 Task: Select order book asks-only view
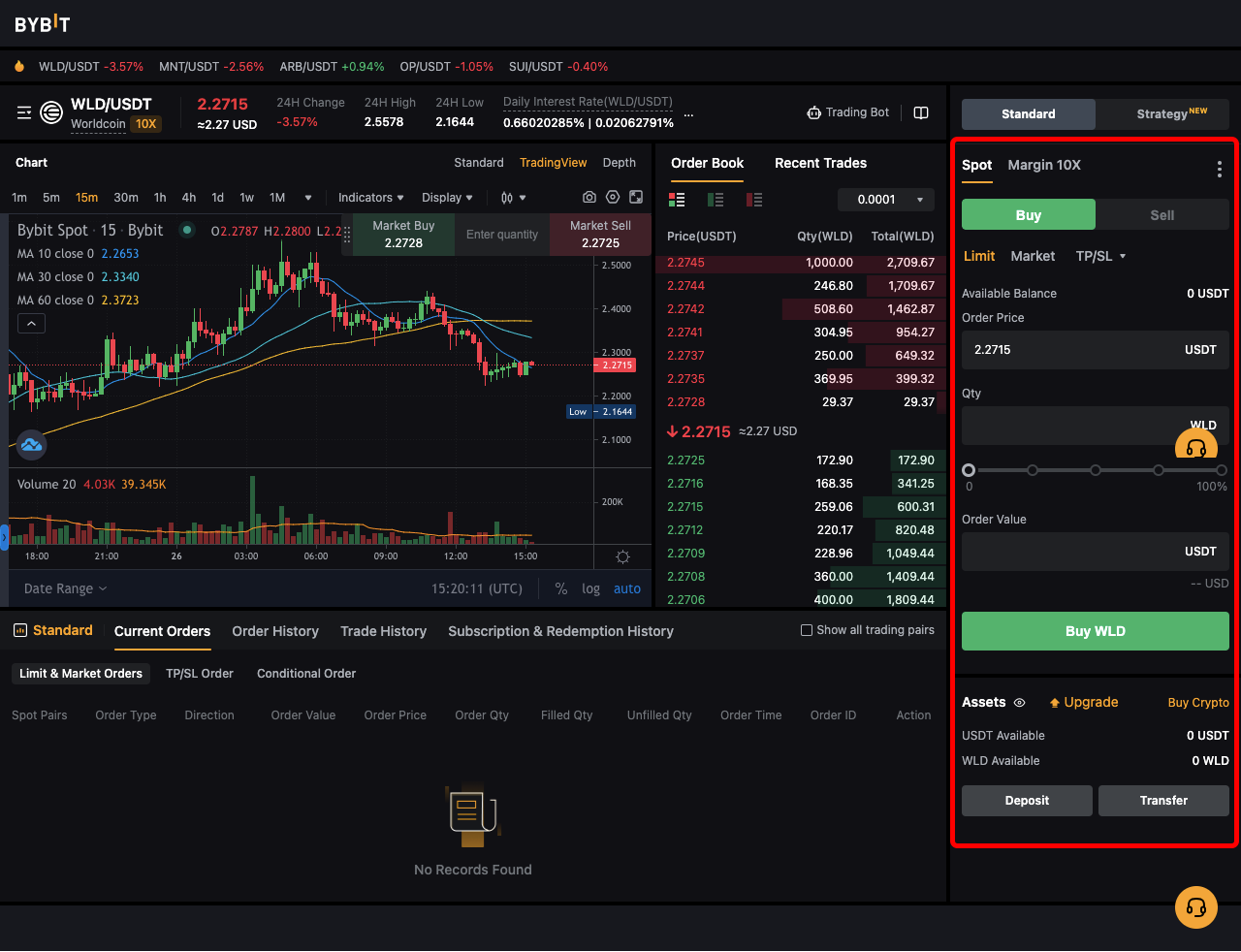[754, 200]
